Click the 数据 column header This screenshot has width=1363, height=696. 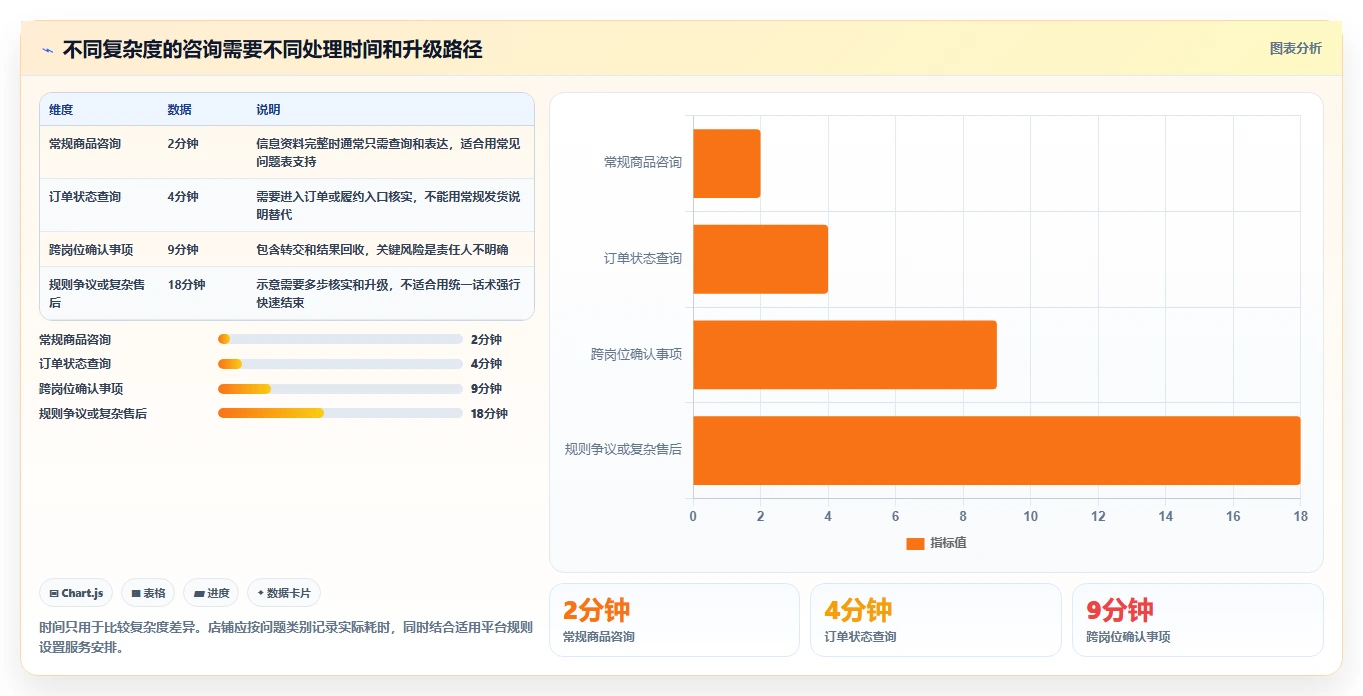point(180,110)
